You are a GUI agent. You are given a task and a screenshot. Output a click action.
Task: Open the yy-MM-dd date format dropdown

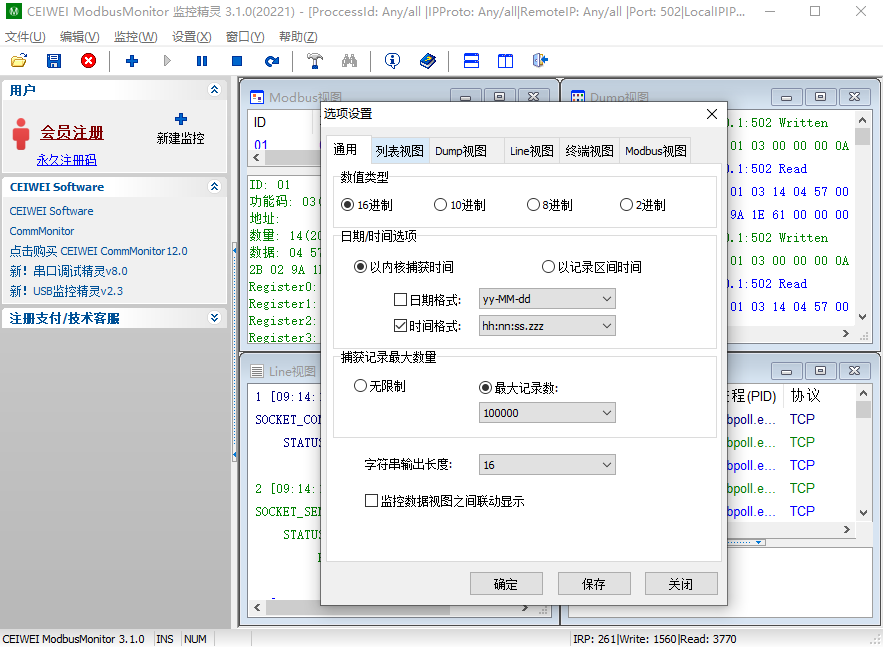(x=547, y=299)
